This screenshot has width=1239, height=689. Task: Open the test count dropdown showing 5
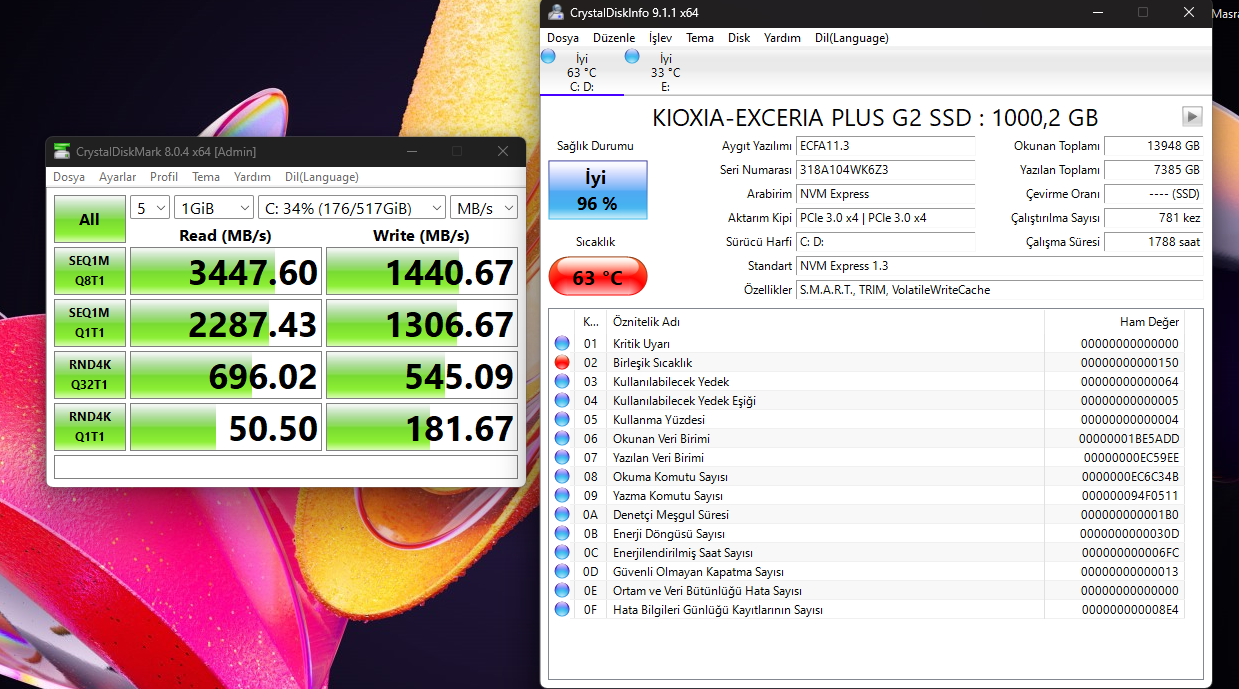click(149, 207)
